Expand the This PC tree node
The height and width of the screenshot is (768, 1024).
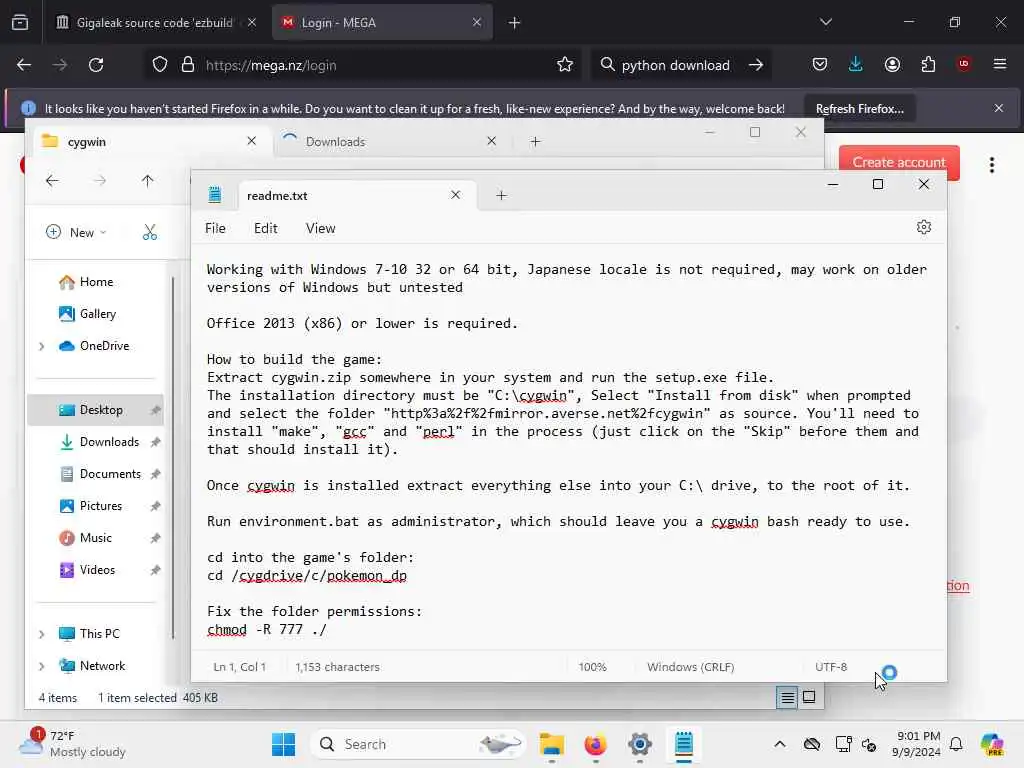tap(41, 634)
